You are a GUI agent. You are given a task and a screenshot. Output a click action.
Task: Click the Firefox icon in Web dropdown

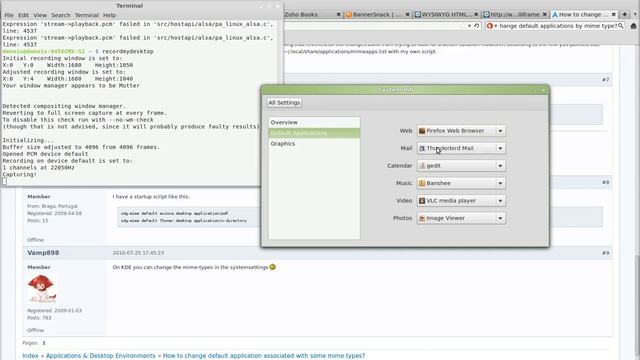coord(422,131)
